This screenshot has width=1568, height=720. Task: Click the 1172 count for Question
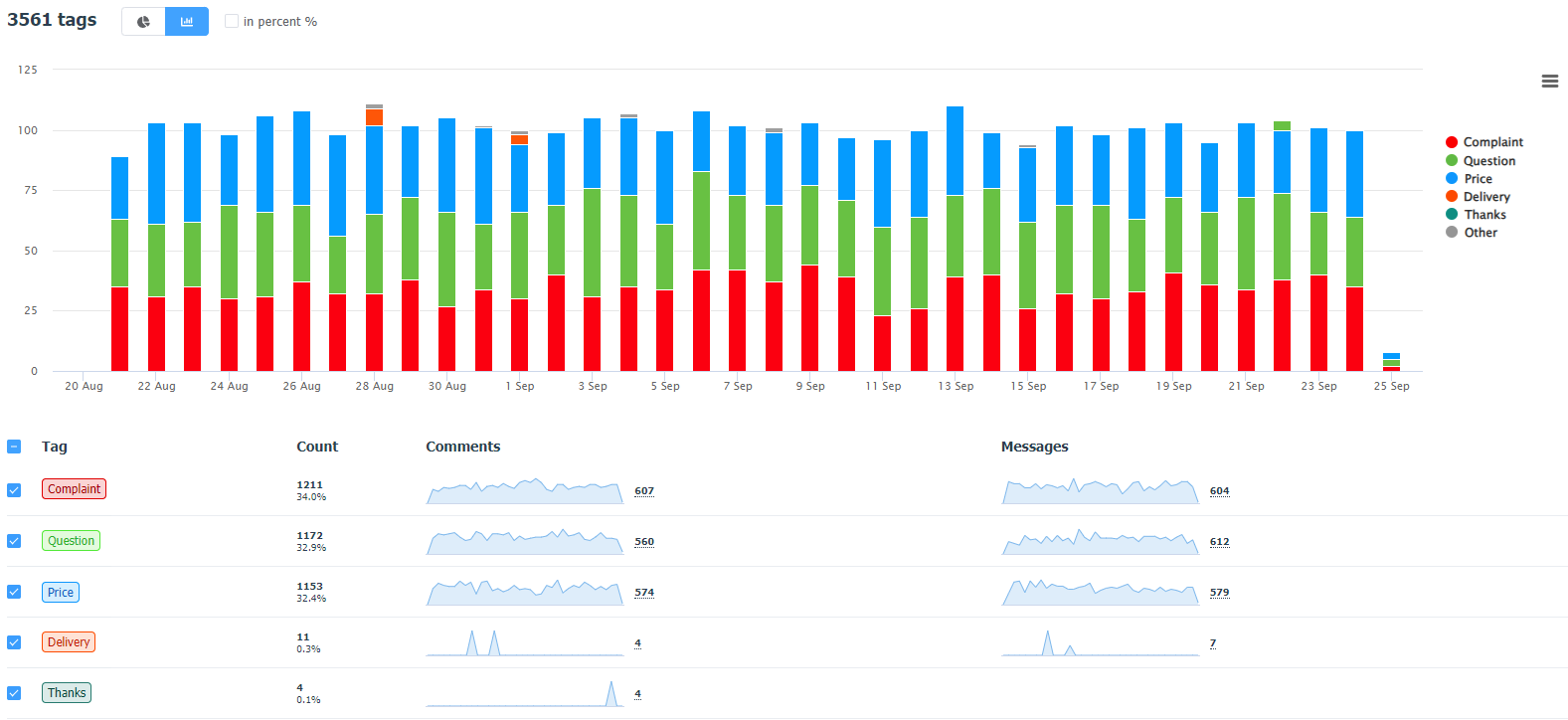309,536
